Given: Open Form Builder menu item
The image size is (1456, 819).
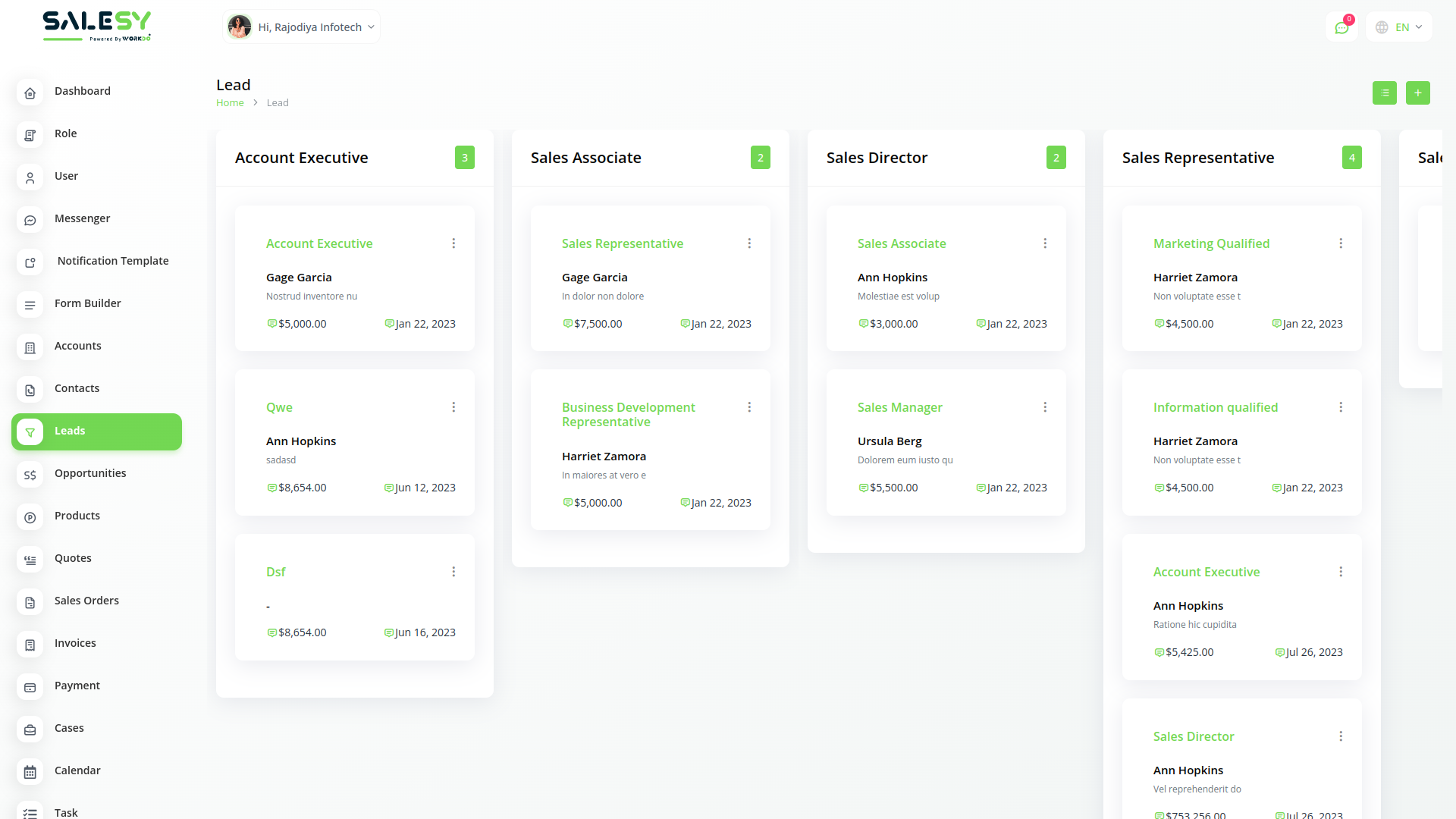Looking at the screenshot, I should (87, 303).
